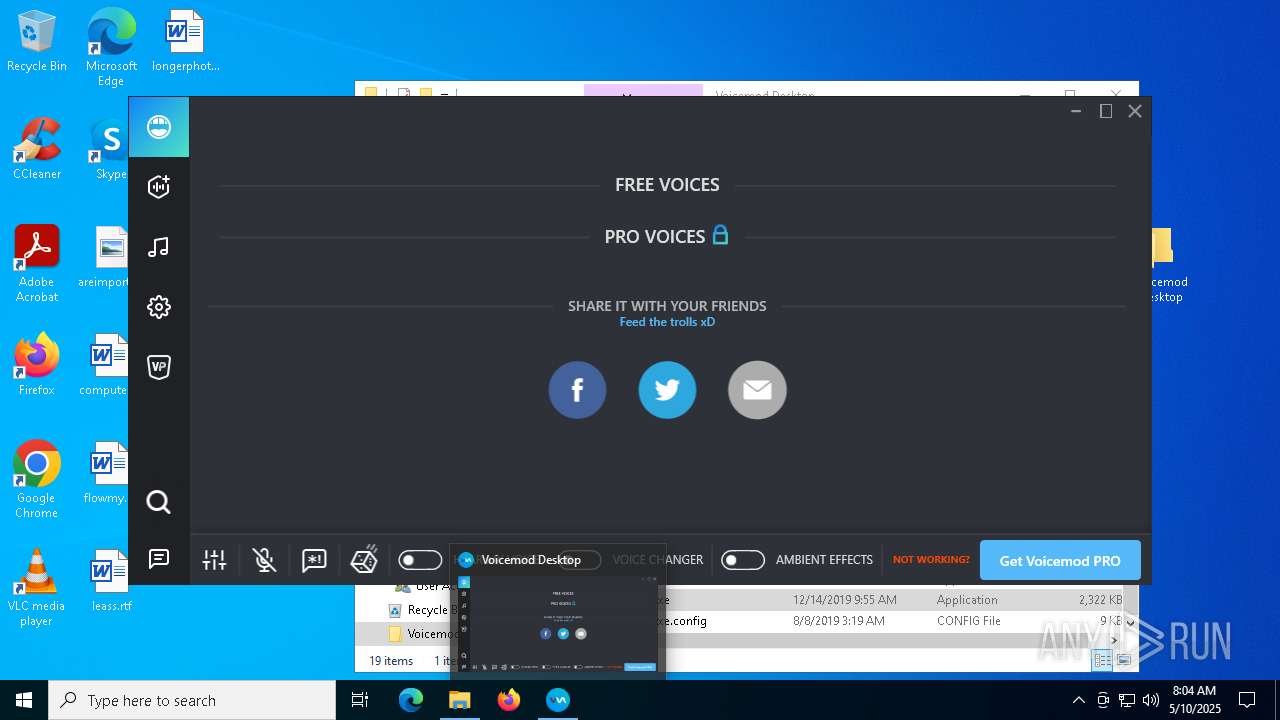
Task: Expand the FREE VOICES section
Action: 667,185
